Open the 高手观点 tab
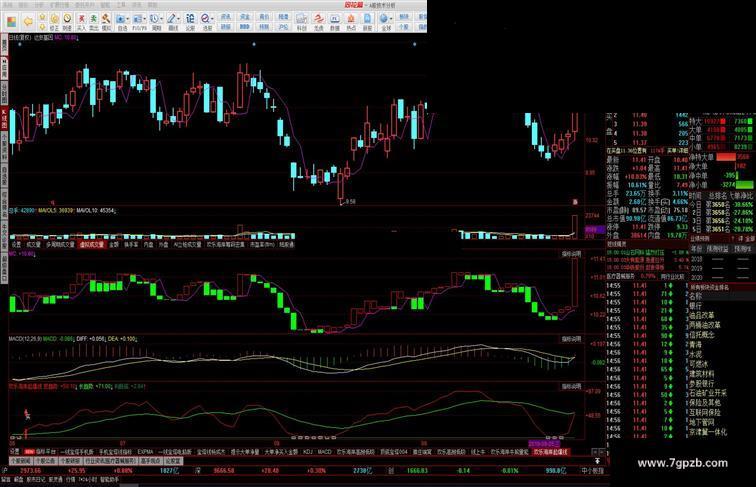 coord(150,461)
